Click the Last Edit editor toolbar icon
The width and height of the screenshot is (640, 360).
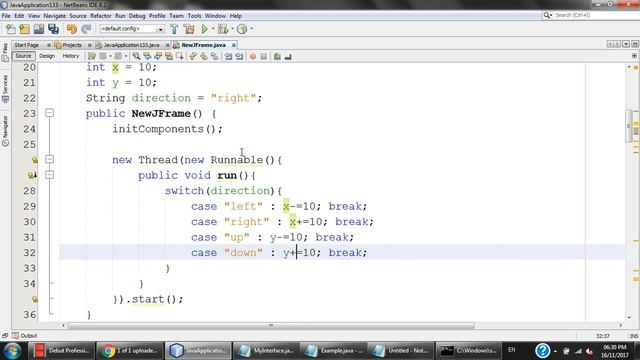[x=92, y=56]
